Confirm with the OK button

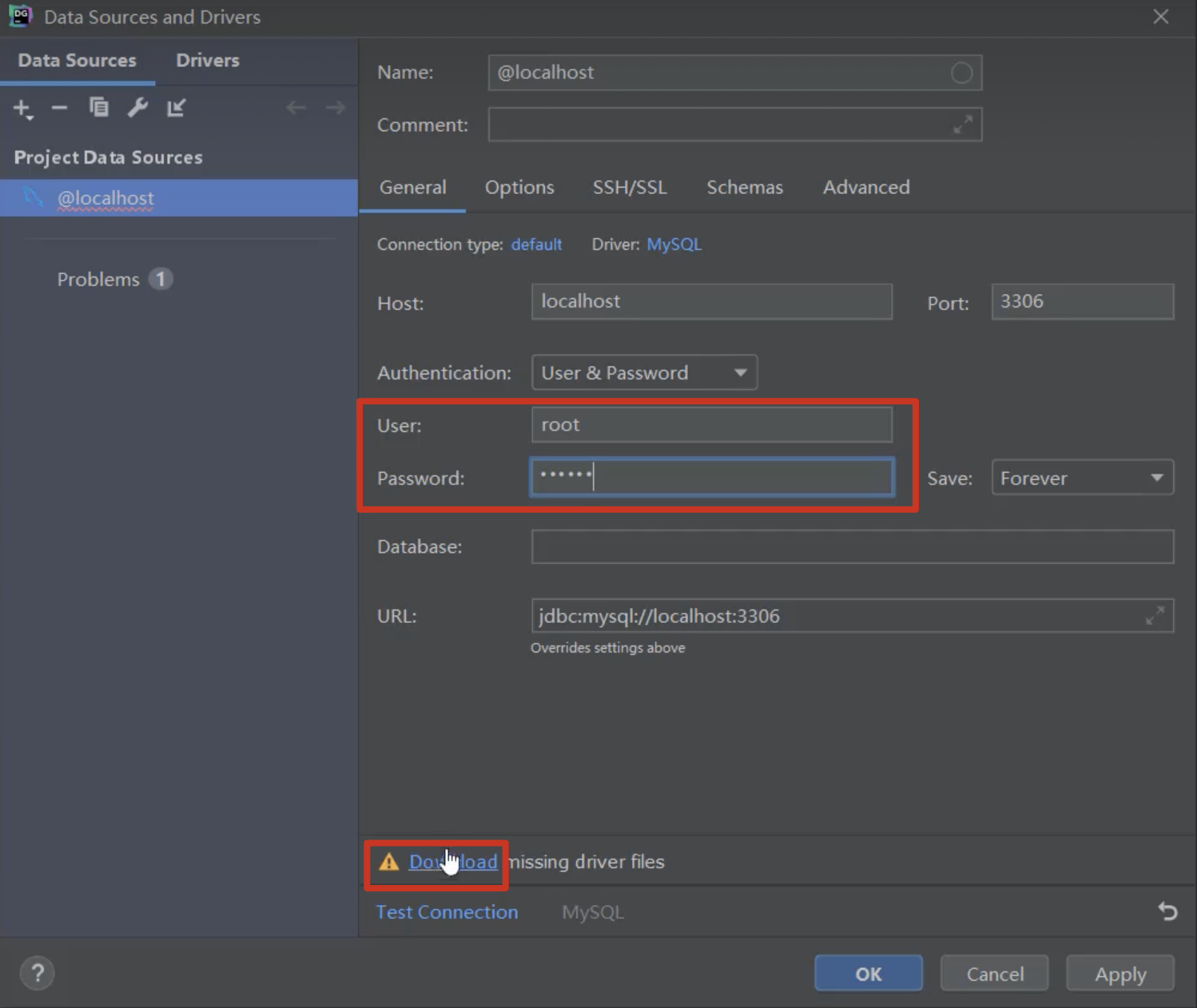coord(869,974)
